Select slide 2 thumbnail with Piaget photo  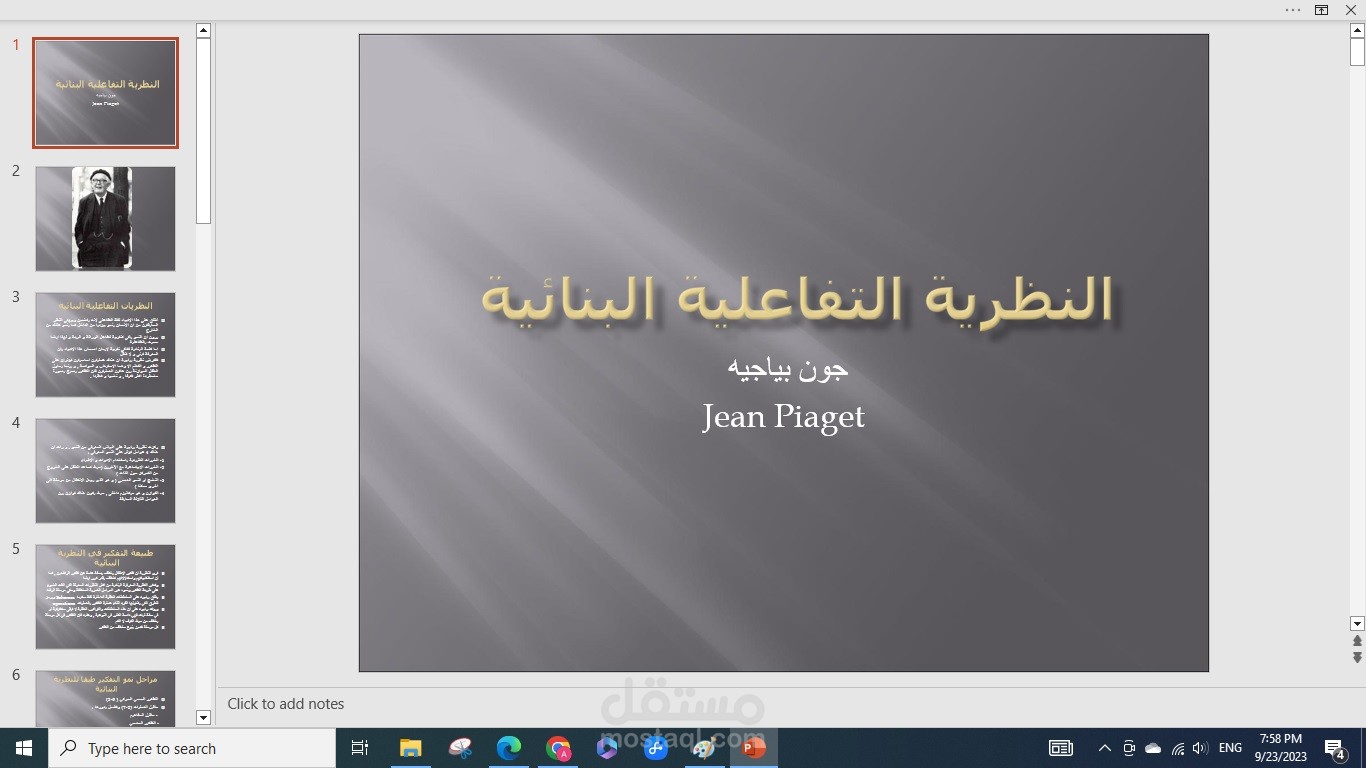coord(105,219)
